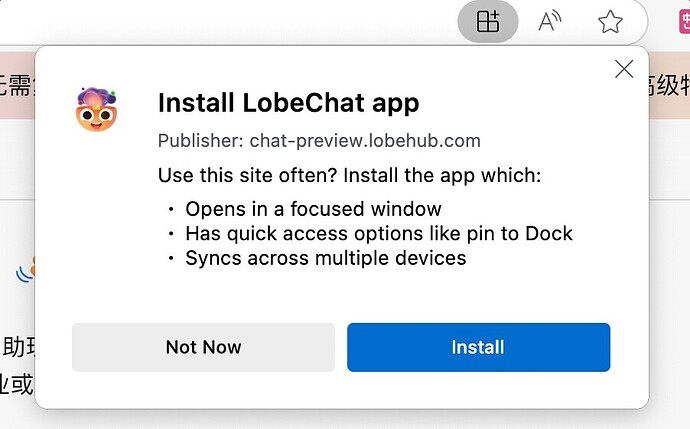
Task: Click the Chinese page text beside Not Now
Action: click(x=16, y=347)
